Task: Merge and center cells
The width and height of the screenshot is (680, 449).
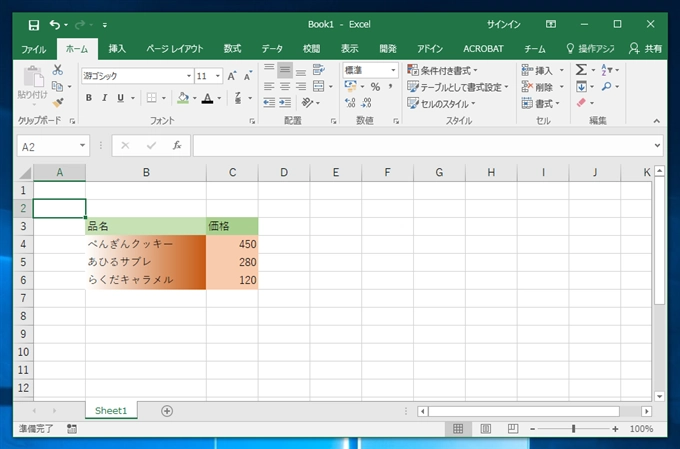Action: click(x=319, y=86)
